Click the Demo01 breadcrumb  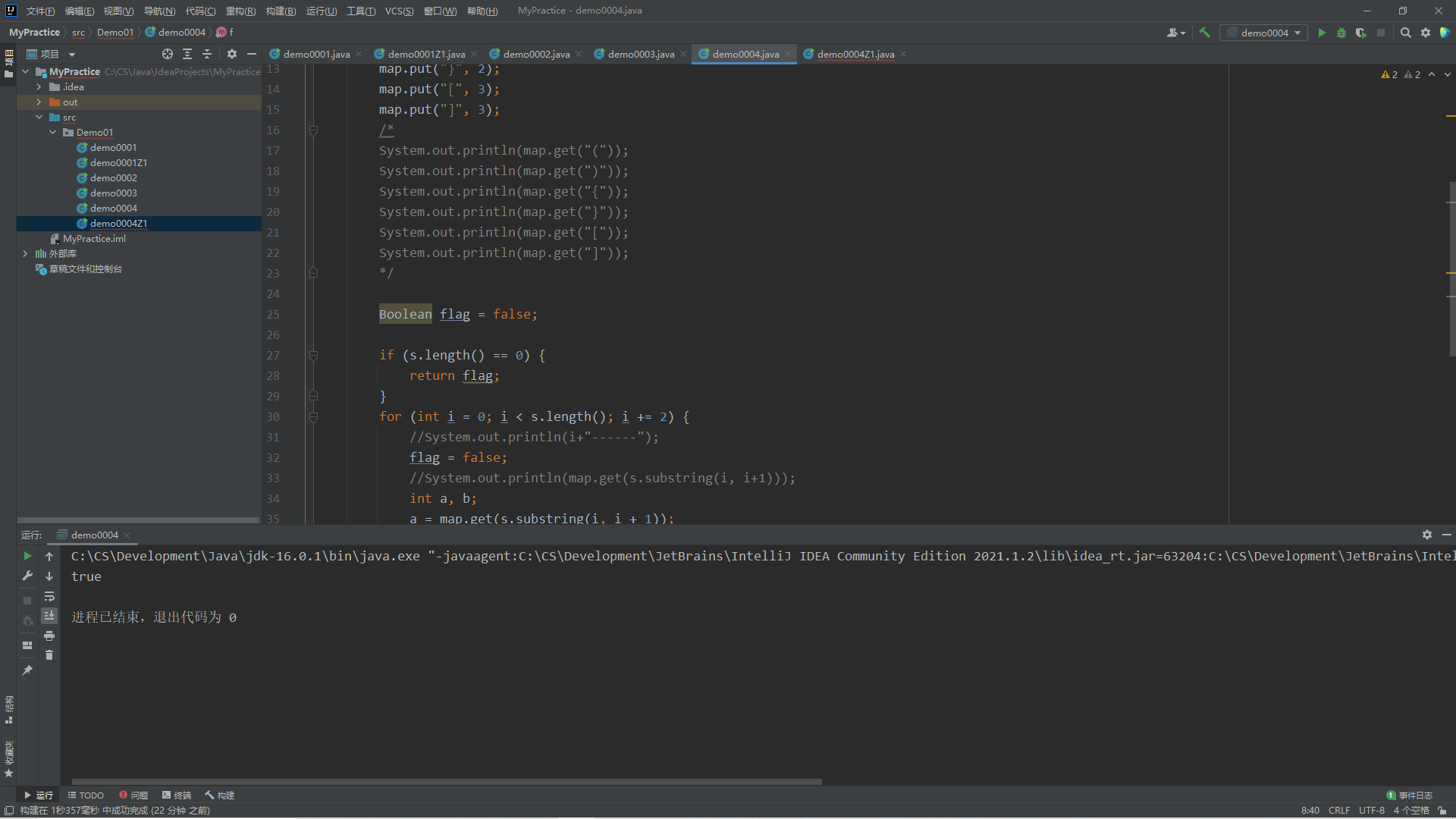click(x=115, y=33)
